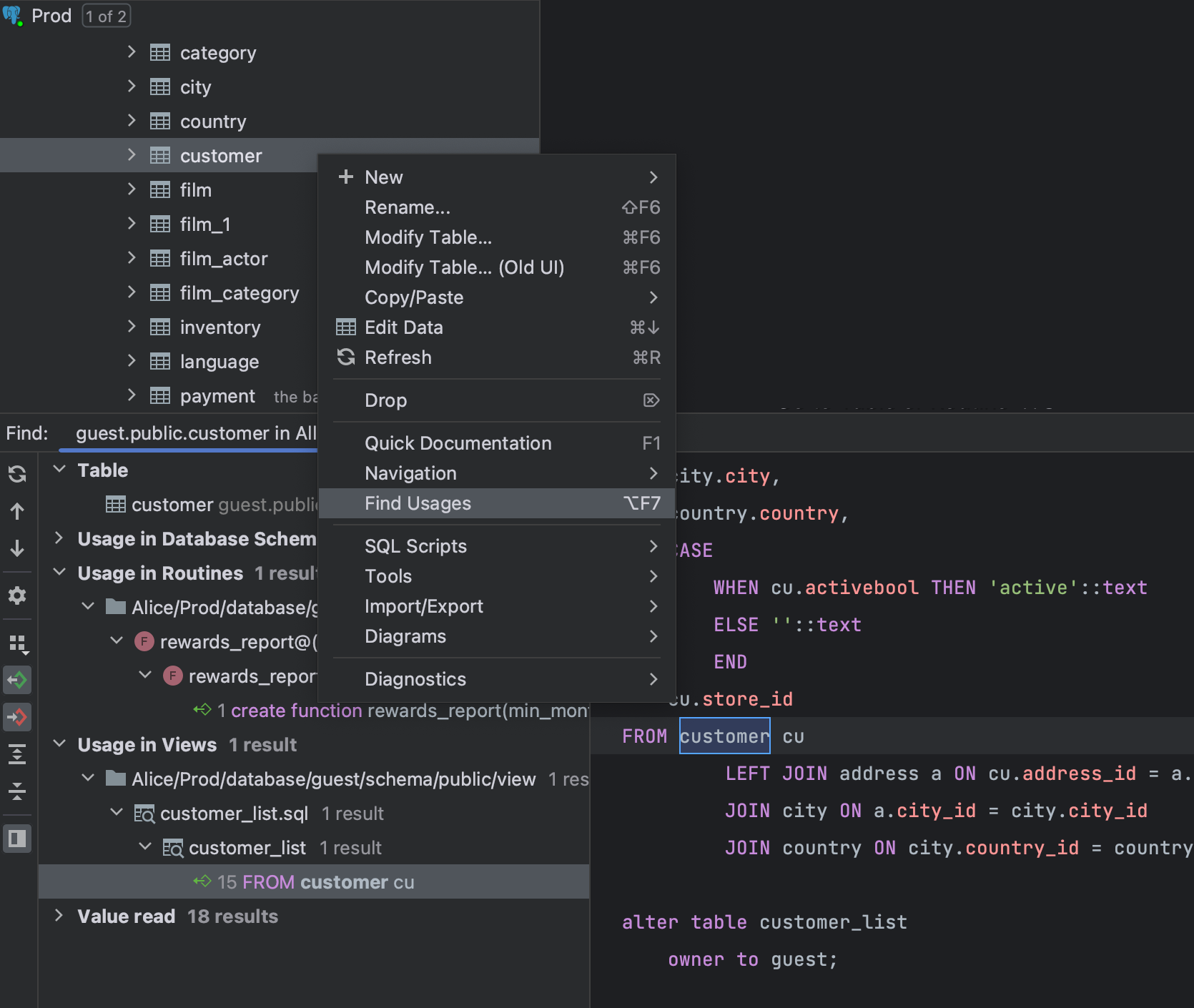This screenshot has height=1008, width=1194.
Task: Open the SQL Scripts submenu
Action: pyautogui.click(x=415, y=546)
